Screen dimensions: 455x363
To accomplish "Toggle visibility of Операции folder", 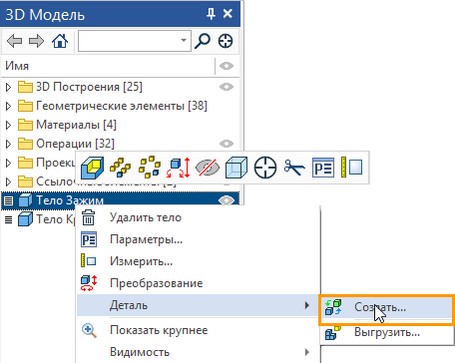I will pos(226,144).
